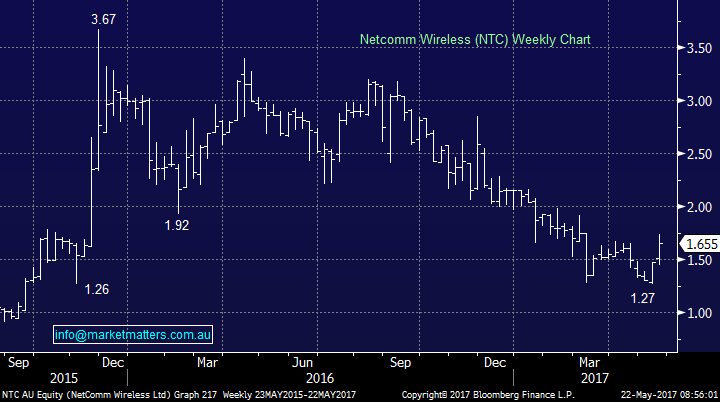
Task: Click the 1.27 low price label
Action: [x=642, y=298]
